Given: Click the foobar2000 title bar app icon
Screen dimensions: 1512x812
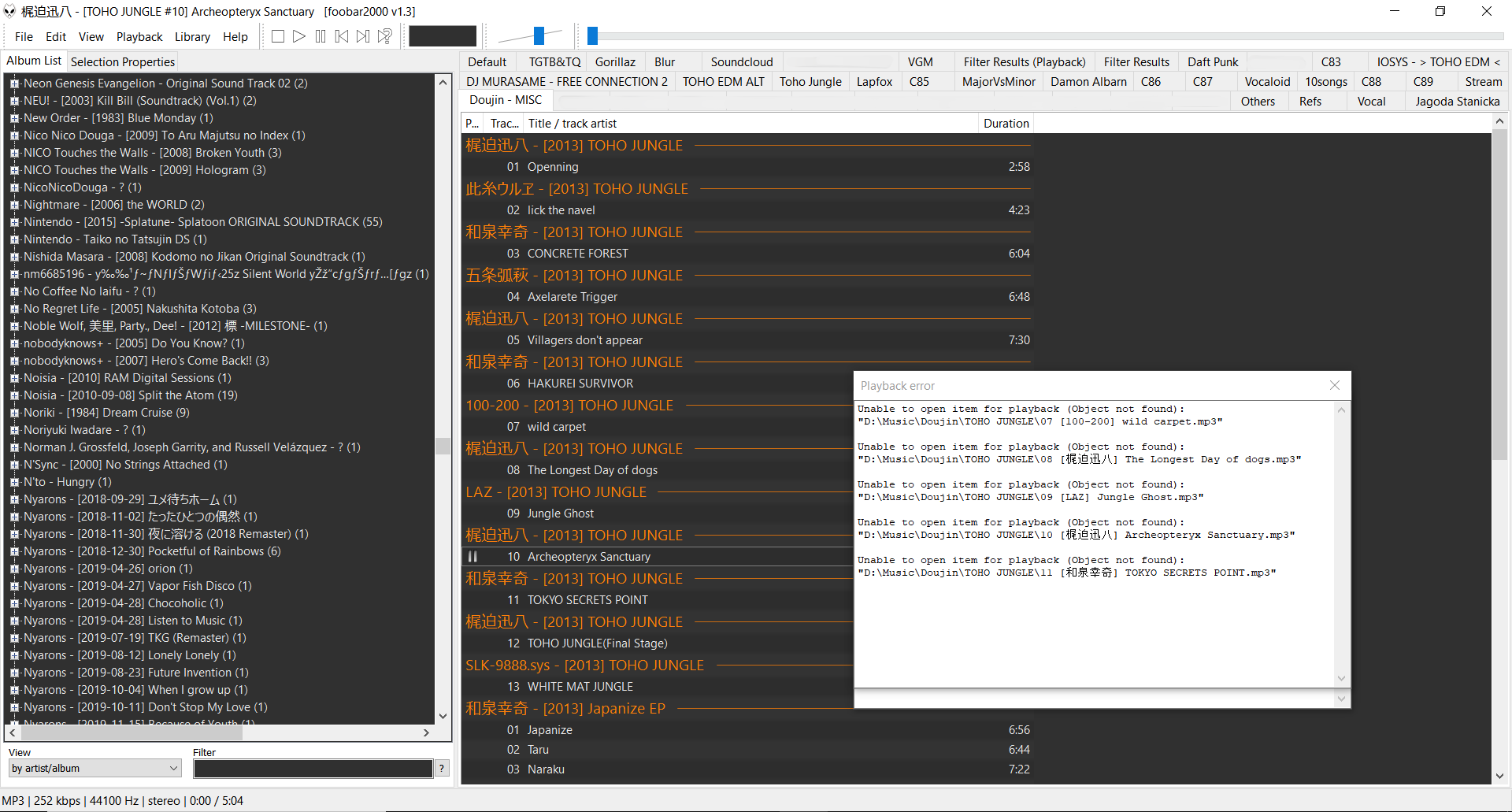Looking at the screenshot, I should coord(10,11).
